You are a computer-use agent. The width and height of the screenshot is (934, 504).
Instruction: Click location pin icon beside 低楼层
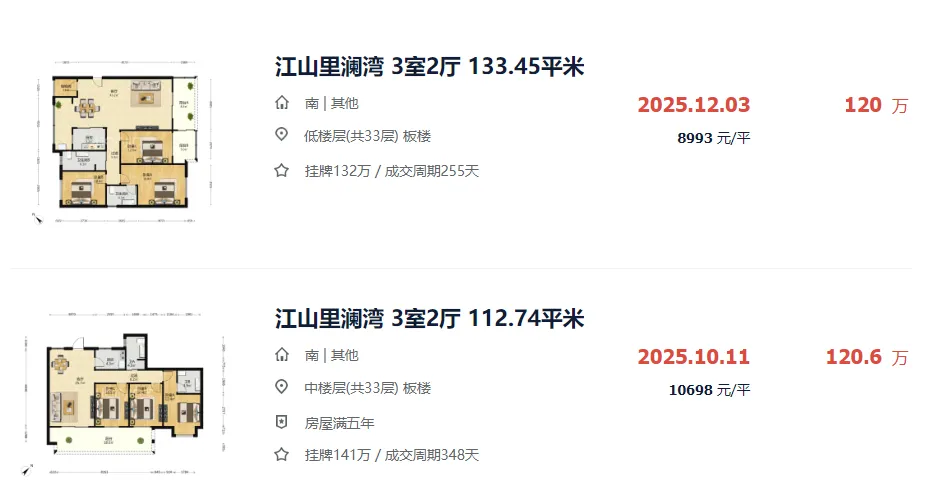pos(282,136)
